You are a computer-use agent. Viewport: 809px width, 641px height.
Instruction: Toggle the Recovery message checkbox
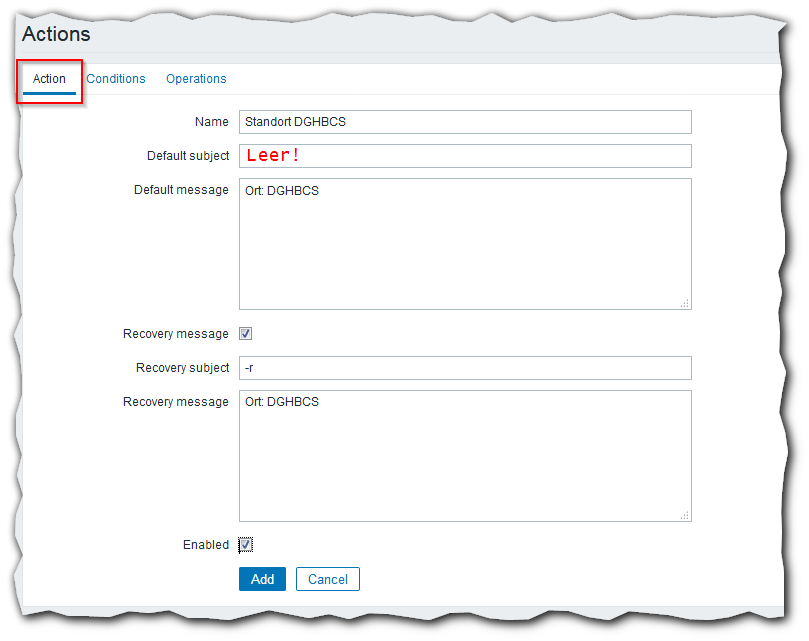[246, 334]
